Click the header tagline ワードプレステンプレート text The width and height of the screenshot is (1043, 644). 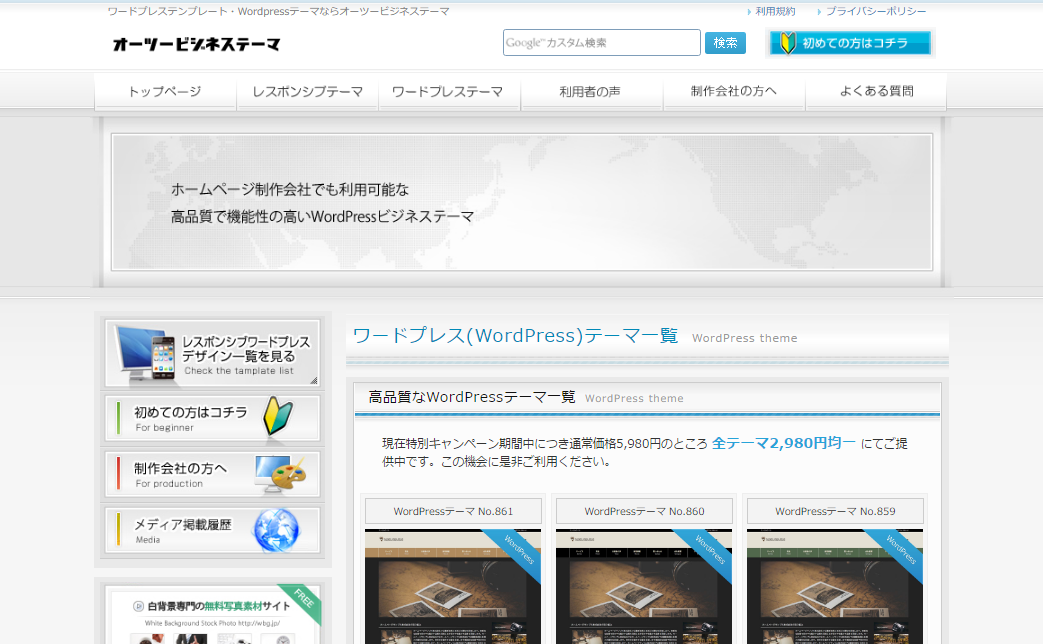coord(278,11)
